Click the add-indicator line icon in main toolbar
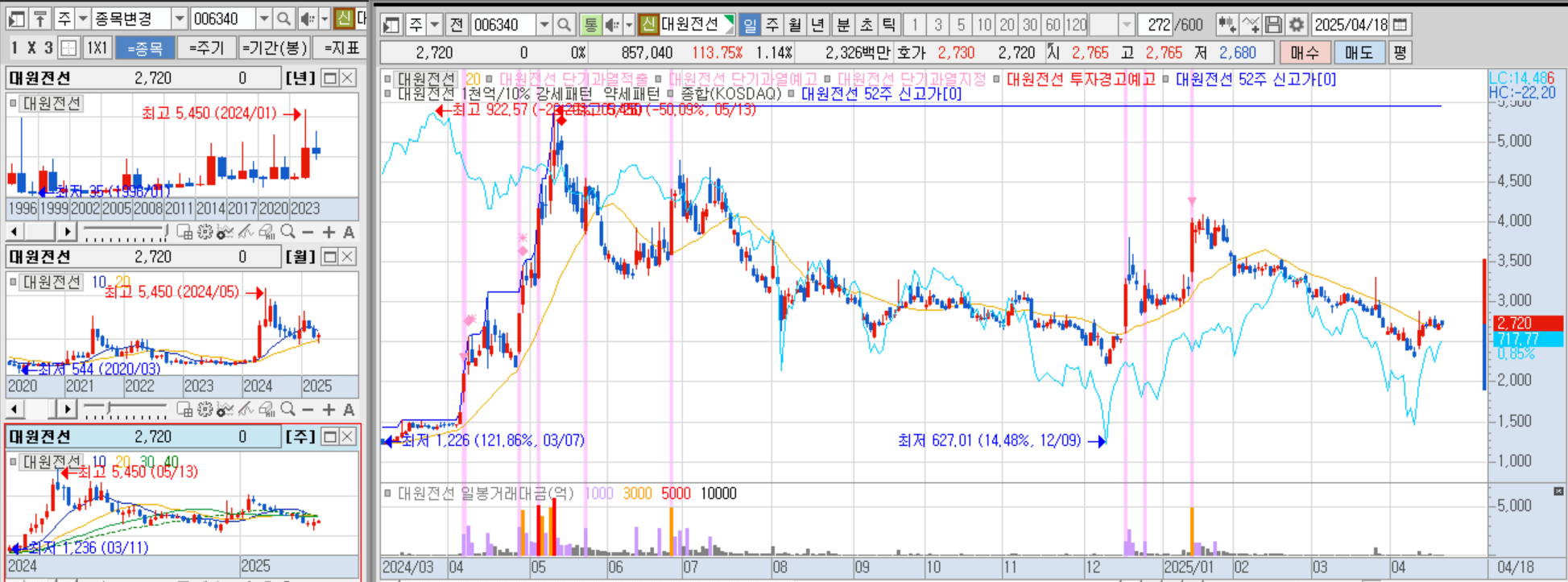The width and height of the screenshot is (1568, 582). (x=1251, y=25)
